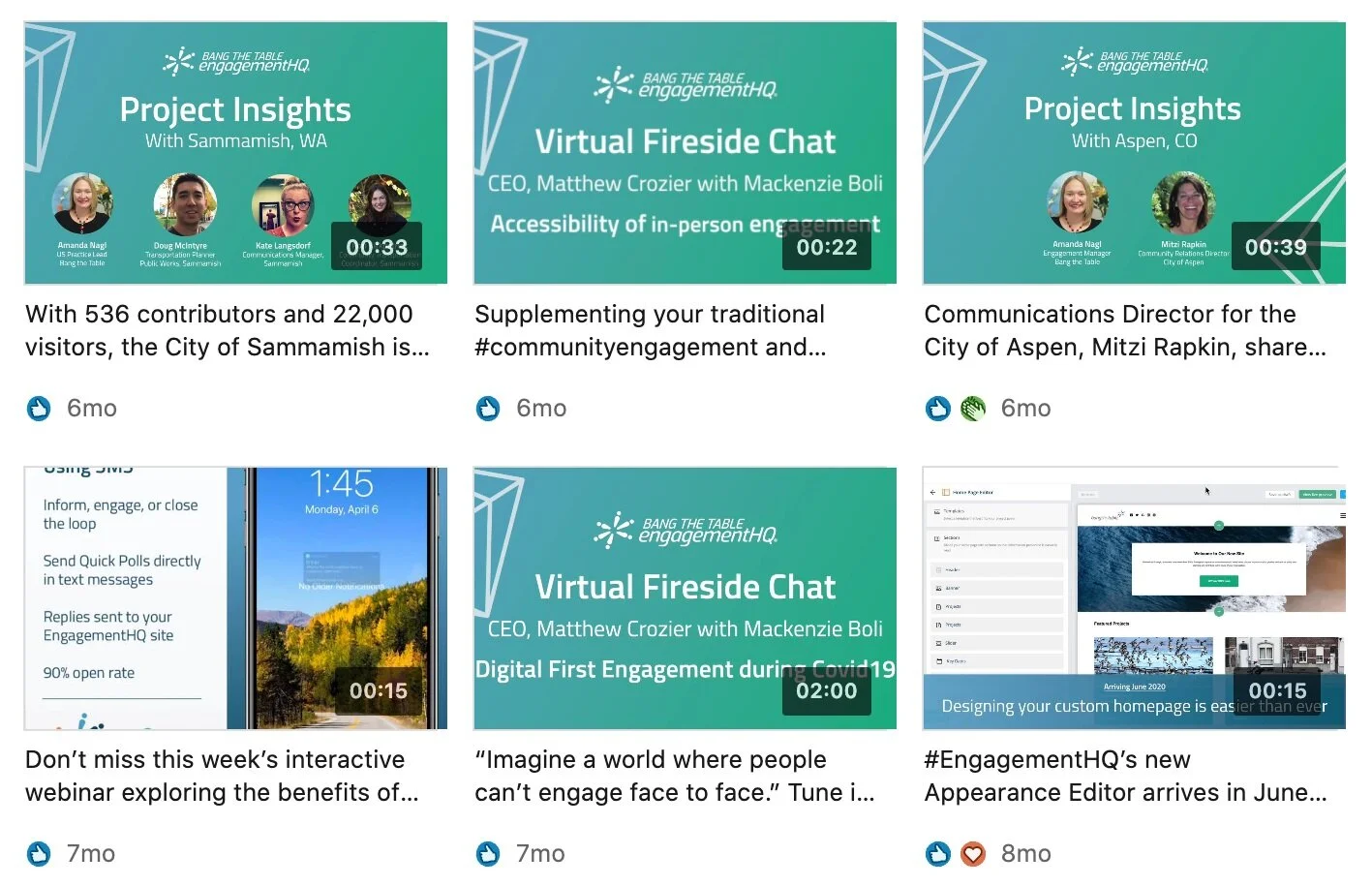Click green clap reaction under Aspen post
Image resolution: width=1372 pixels, height=886 pixels.
972,409
